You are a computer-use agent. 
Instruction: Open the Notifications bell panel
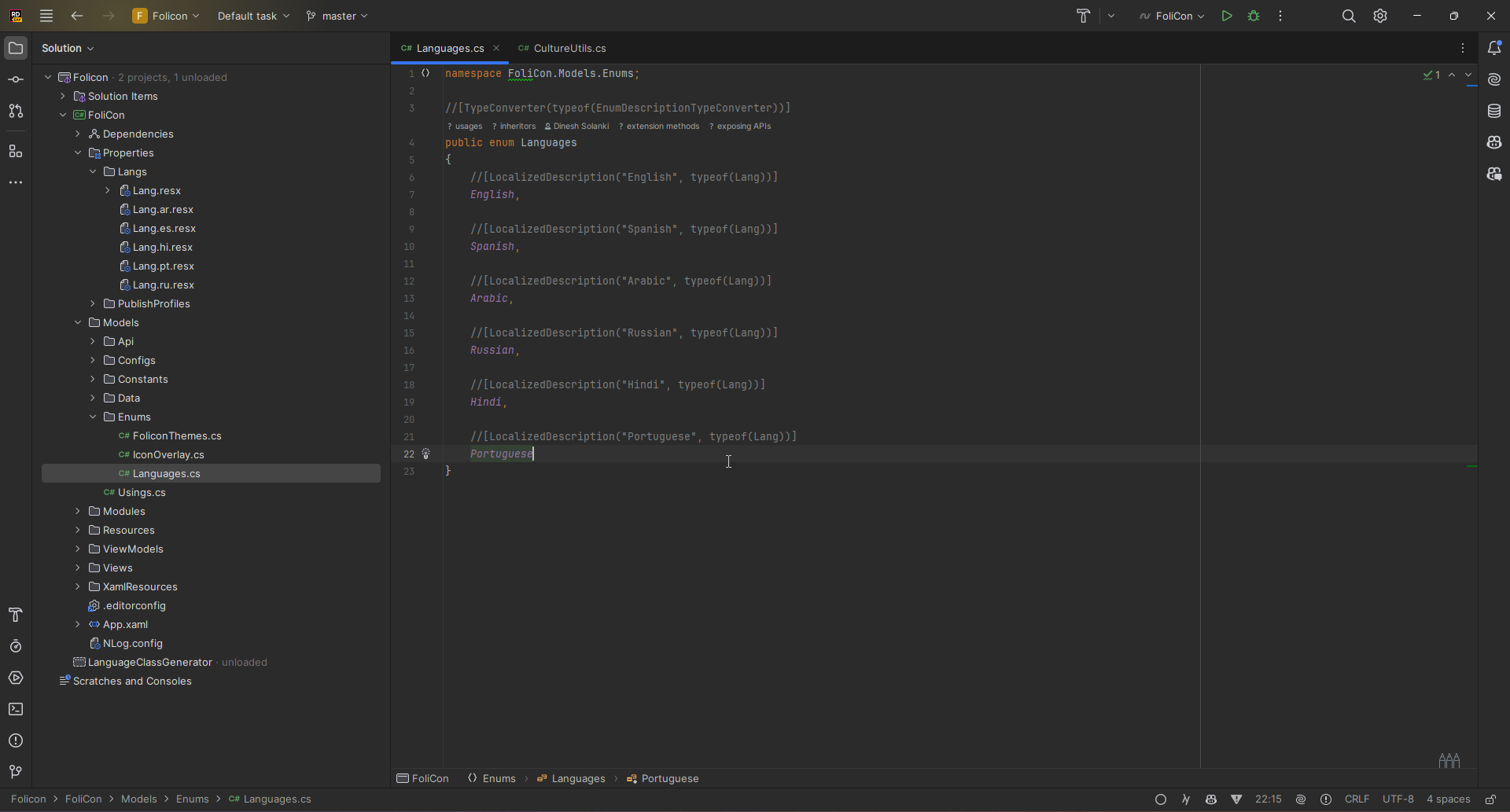click(x=1494, y=49)
